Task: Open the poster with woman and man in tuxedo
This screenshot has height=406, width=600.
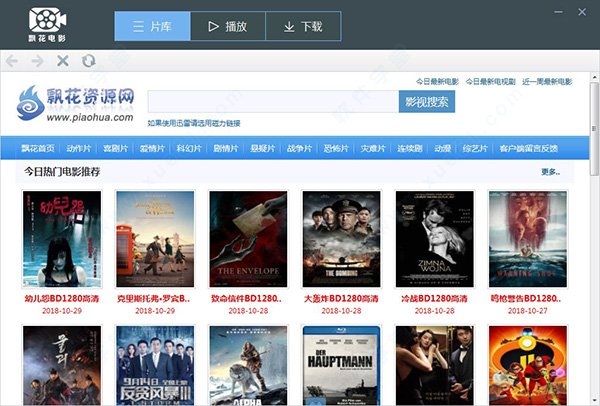Action: tap(435, 365)
